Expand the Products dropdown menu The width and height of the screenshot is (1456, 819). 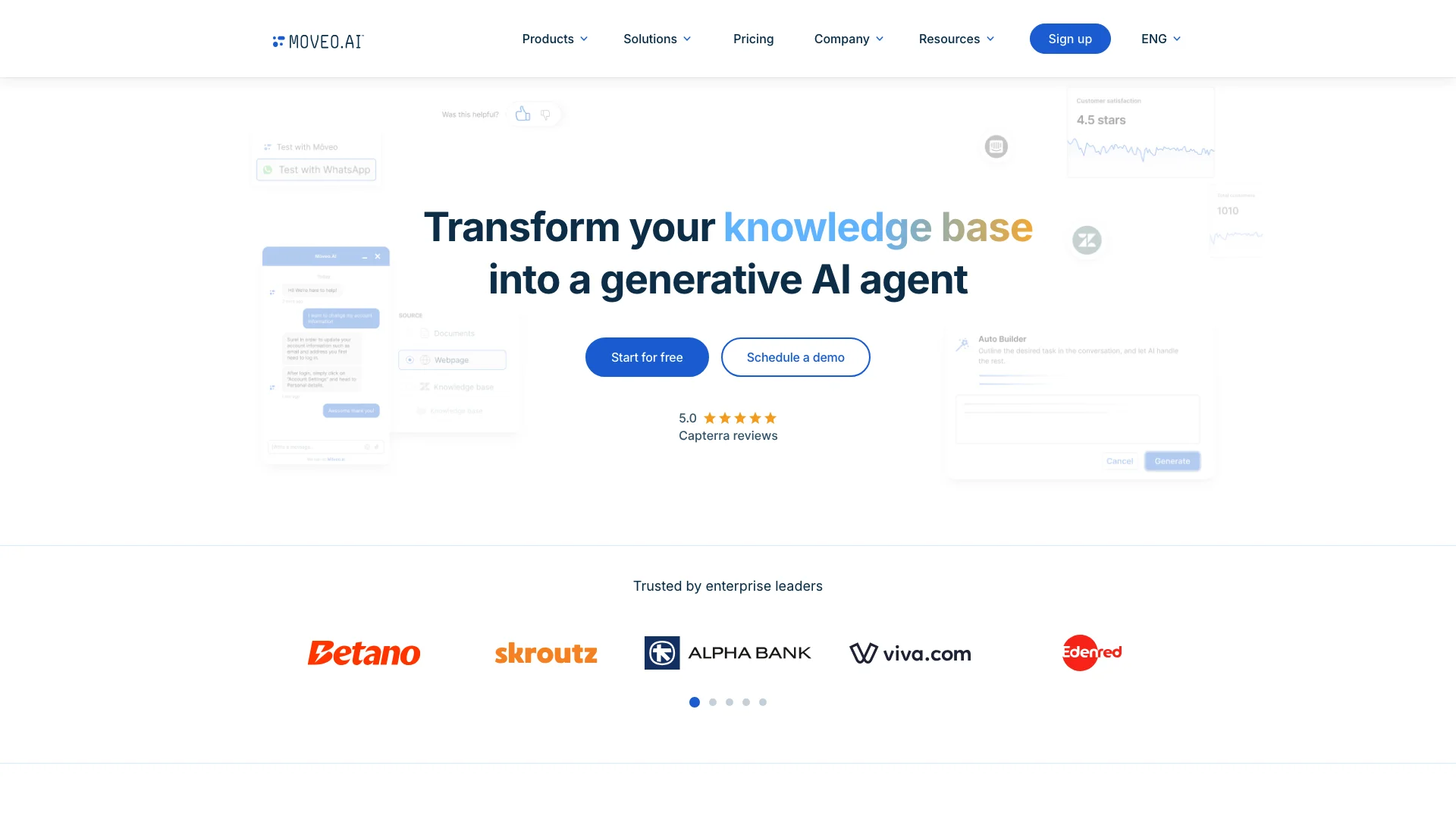coord(554,38)
